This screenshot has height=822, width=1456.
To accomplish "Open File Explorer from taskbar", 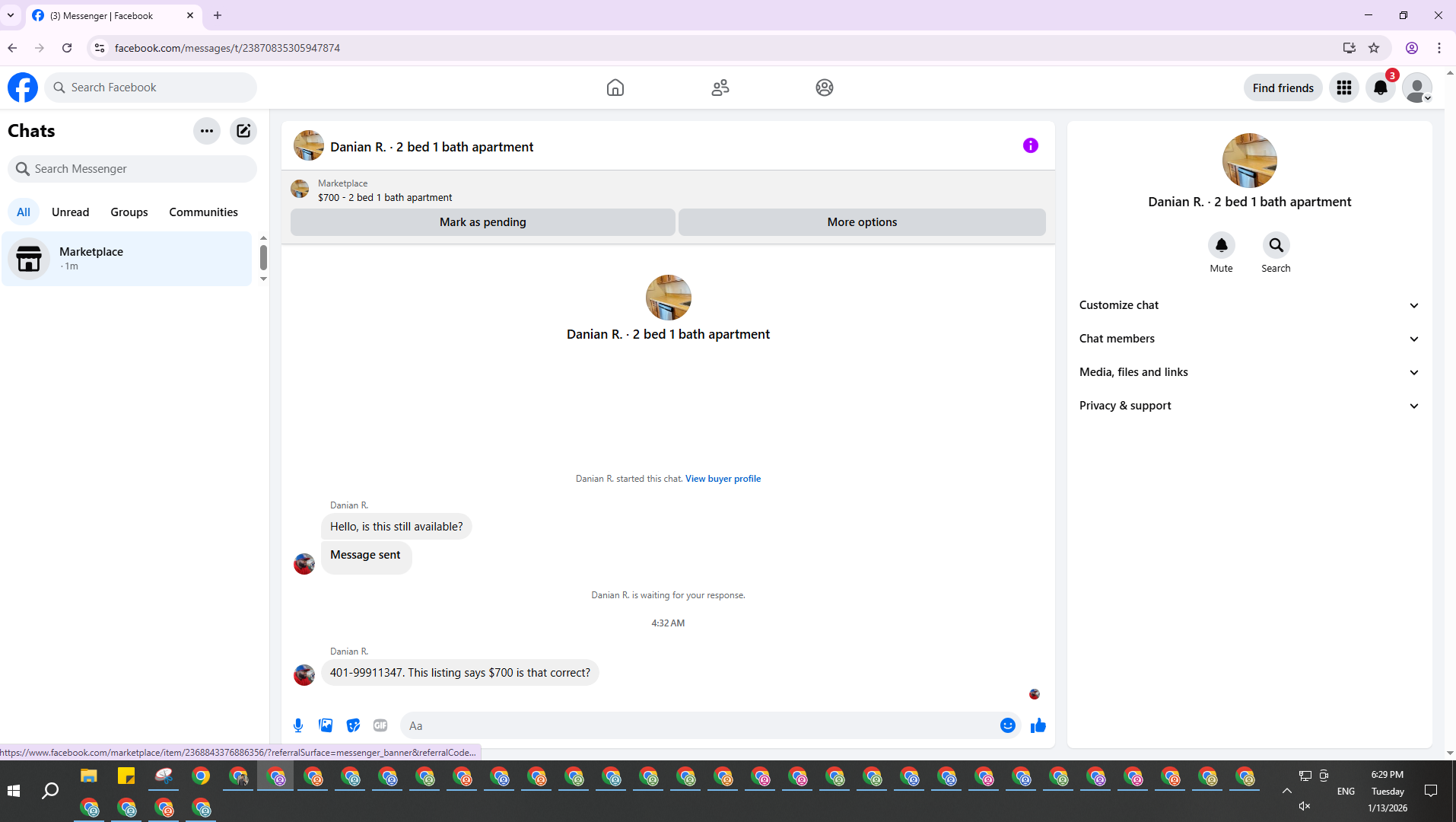I will pyautogui.click(x=89, y=776).
